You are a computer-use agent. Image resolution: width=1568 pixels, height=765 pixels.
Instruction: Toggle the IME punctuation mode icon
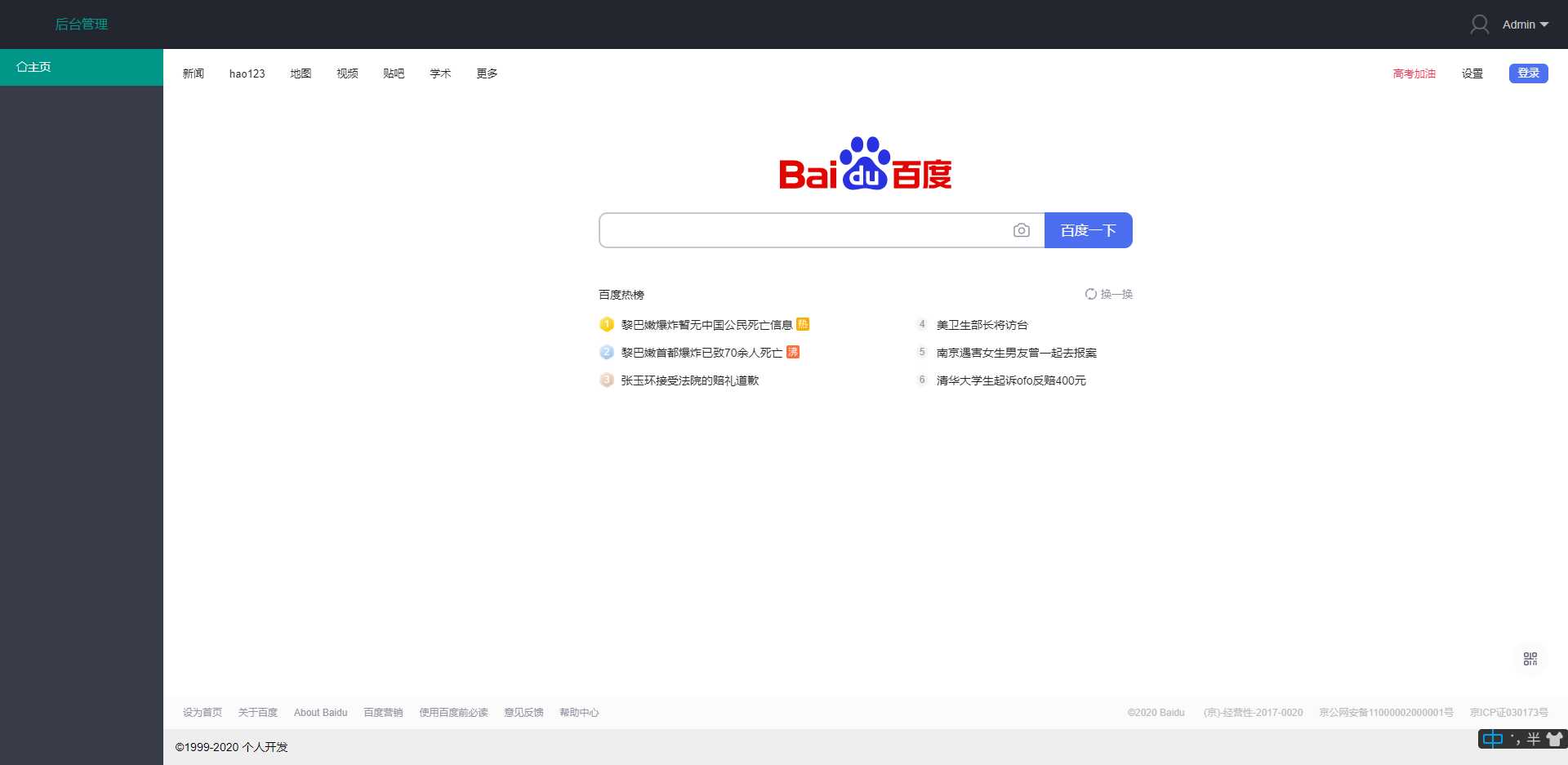(1515, 739)
